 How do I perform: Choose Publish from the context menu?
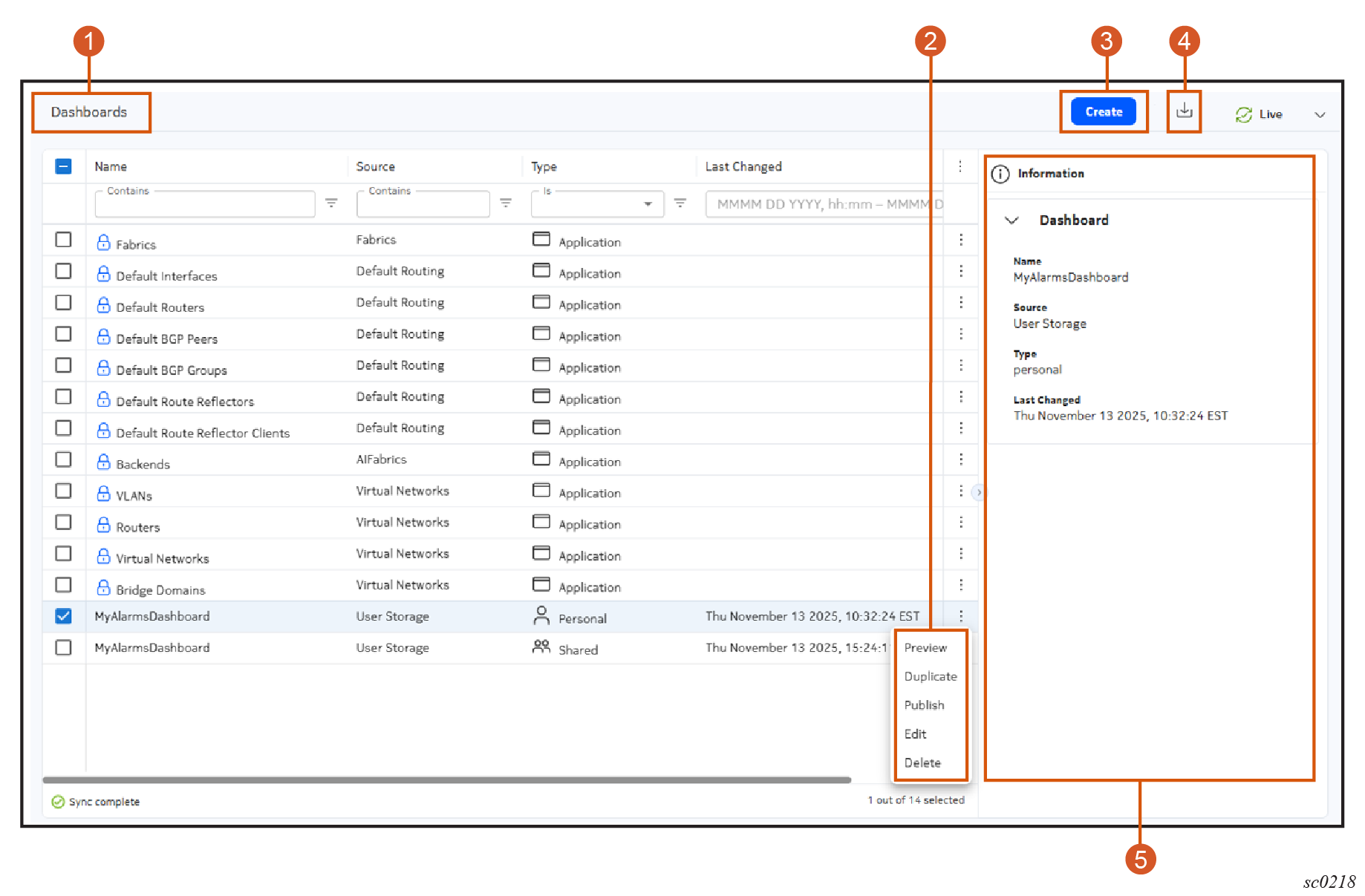tap(924, 705)
